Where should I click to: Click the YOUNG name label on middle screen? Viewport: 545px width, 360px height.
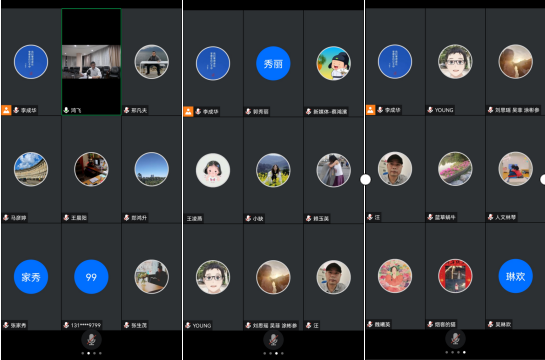click(x=202, y=326)
